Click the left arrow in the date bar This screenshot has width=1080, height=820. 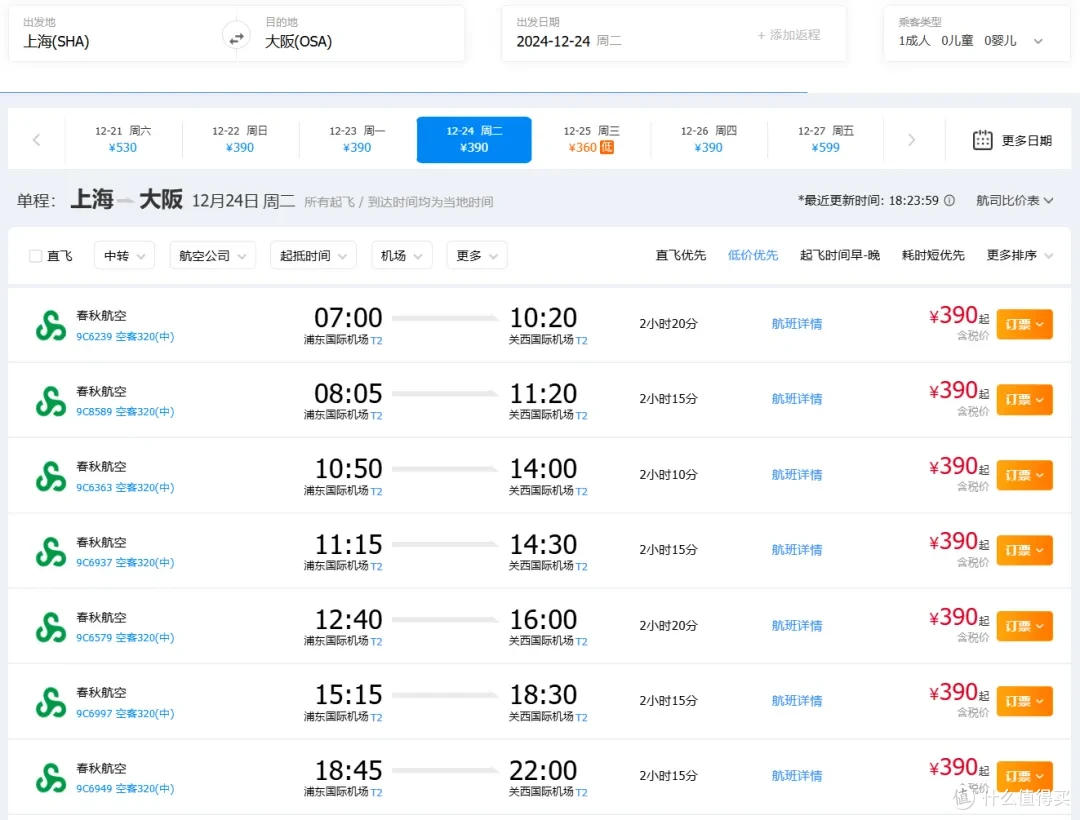tap(37, 140)
